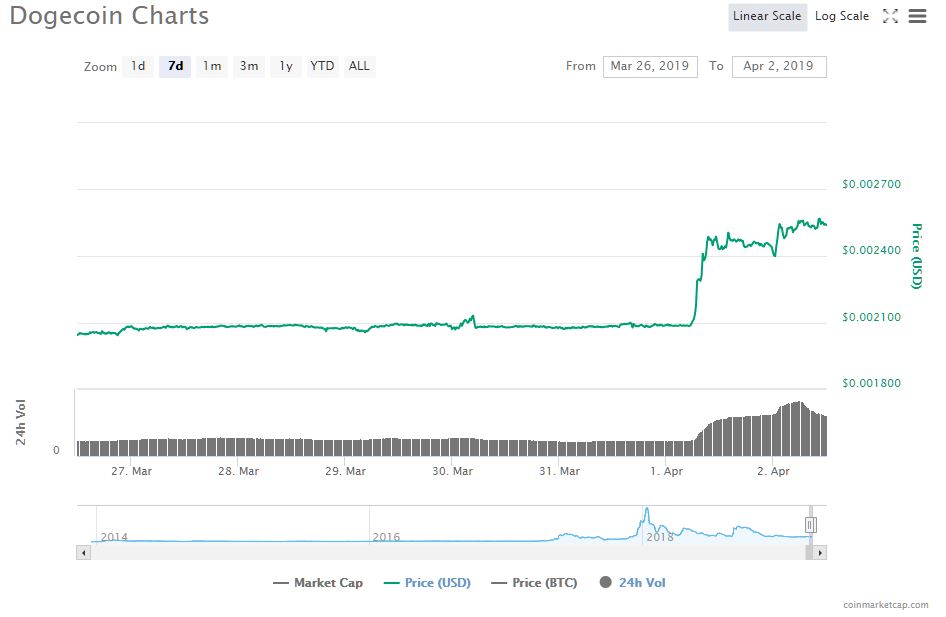Switch to Log Scale
This screenshot has height=617, width=946.
pos(841,15)
